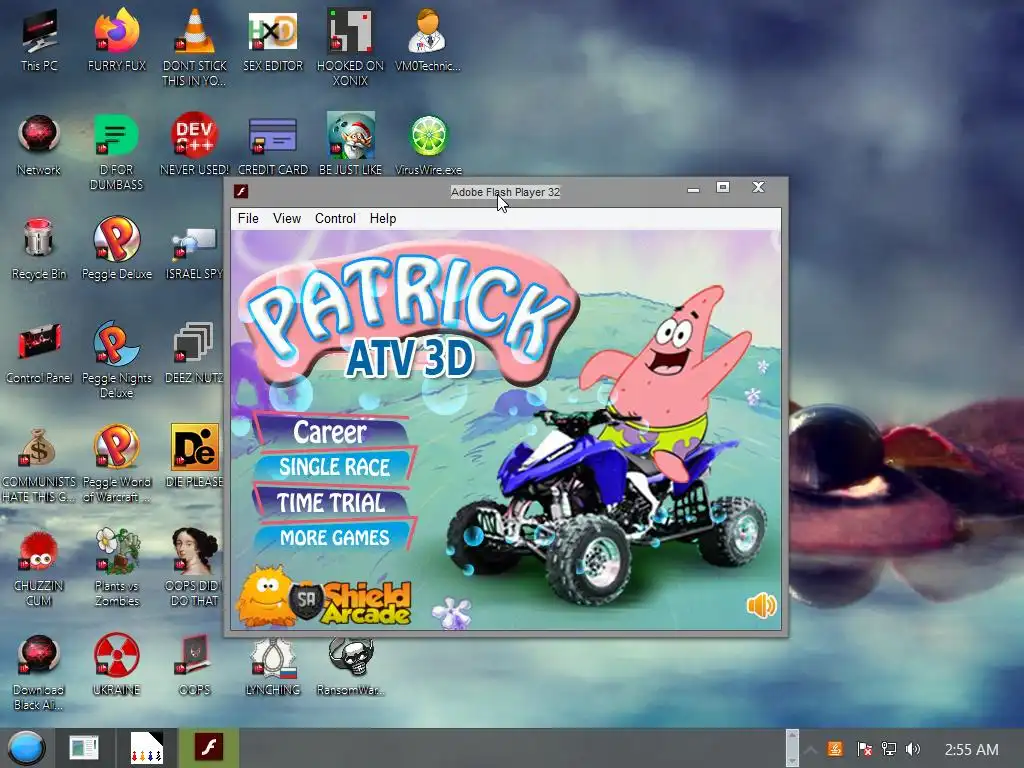Select the Recycle Bin desktop icon
The height and width of the screenshot is (768, 1024).
39,249
